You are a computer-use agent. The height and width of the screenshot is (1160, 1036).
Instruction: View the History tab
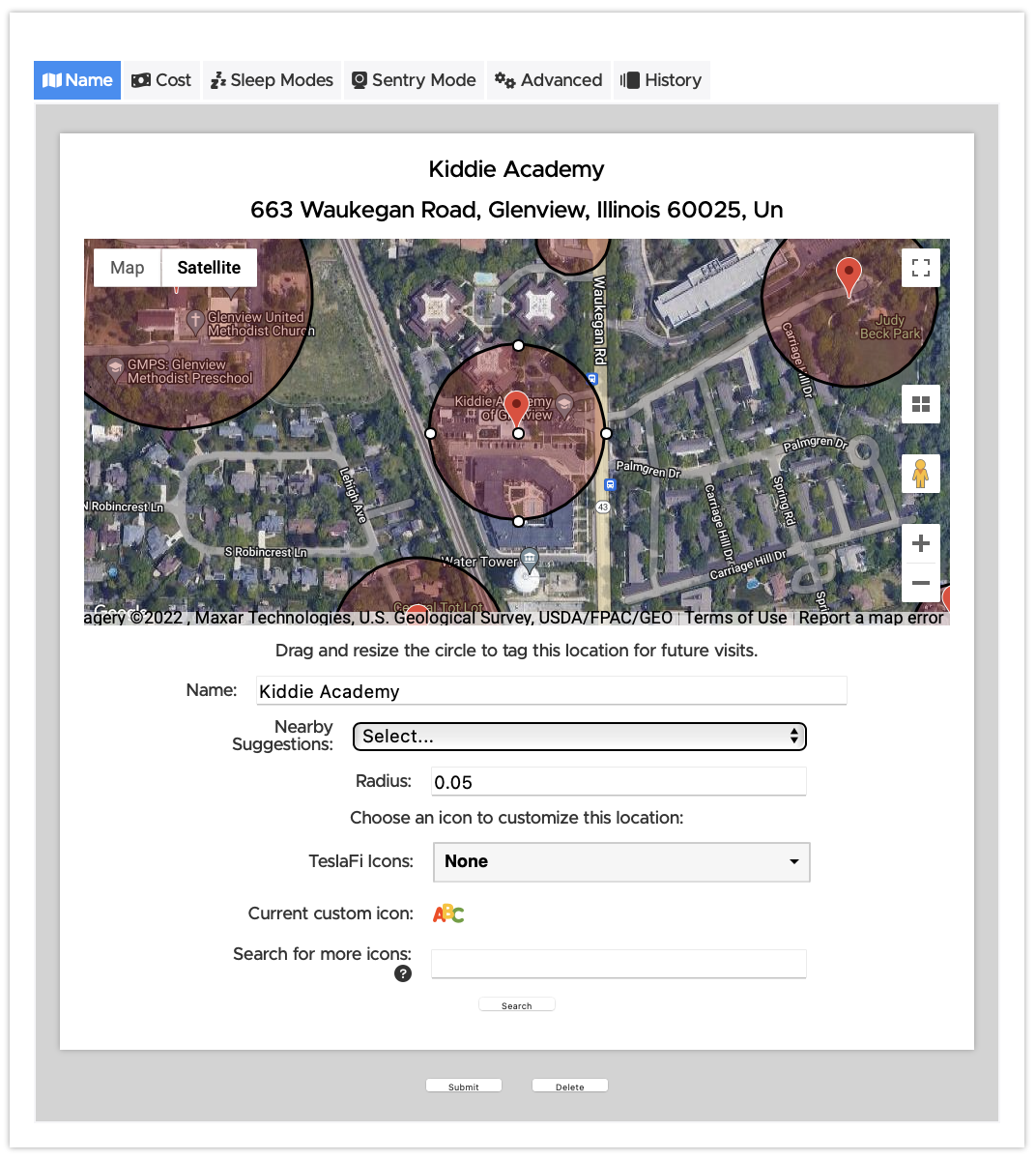[x=661, y=80]
